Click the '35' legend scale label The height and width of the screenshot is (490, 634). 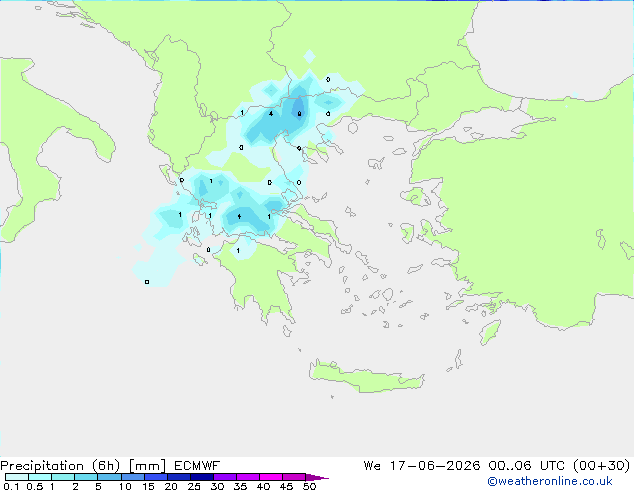pyautogui.click(x=240, y=486)
